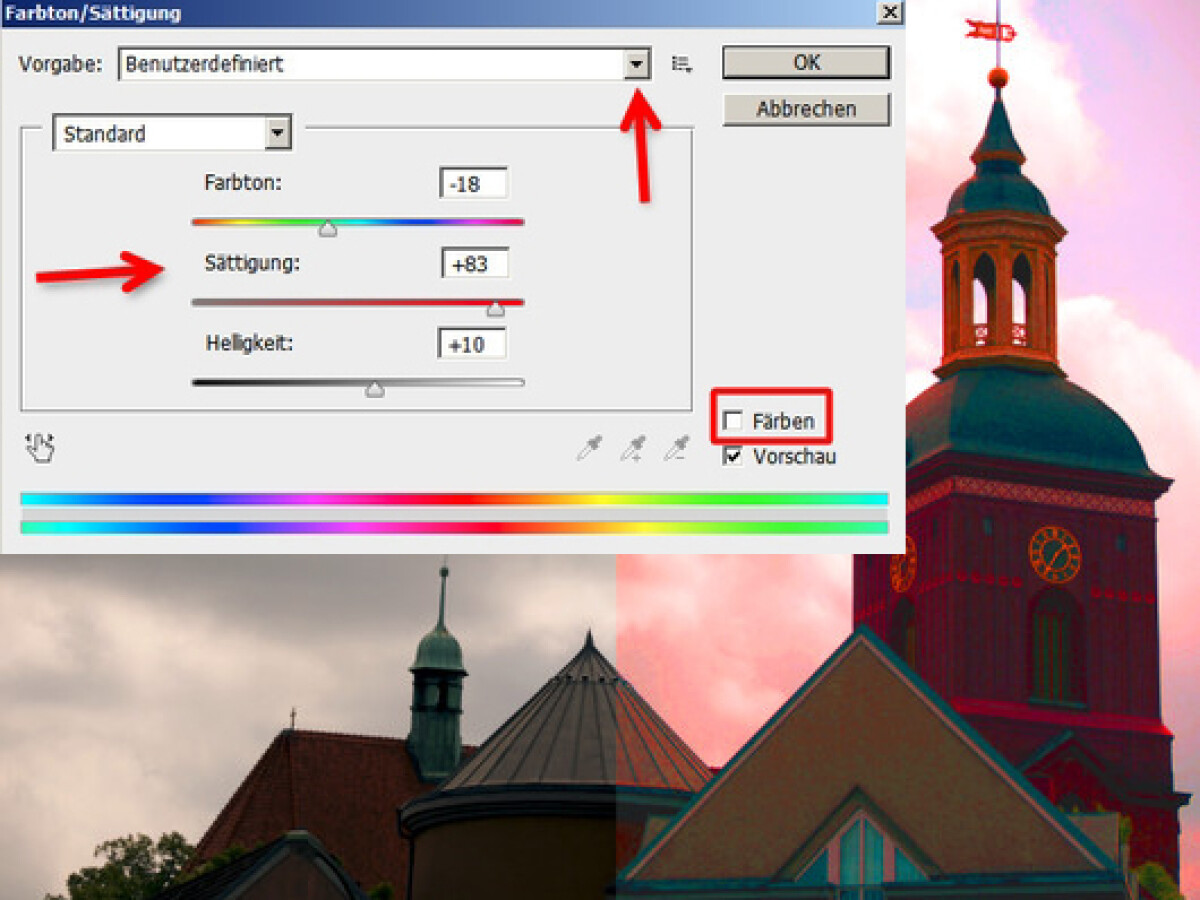Expand the Standard color range dropdown
The height and width of the screenshot is (900, 1200).
[278, 134]
